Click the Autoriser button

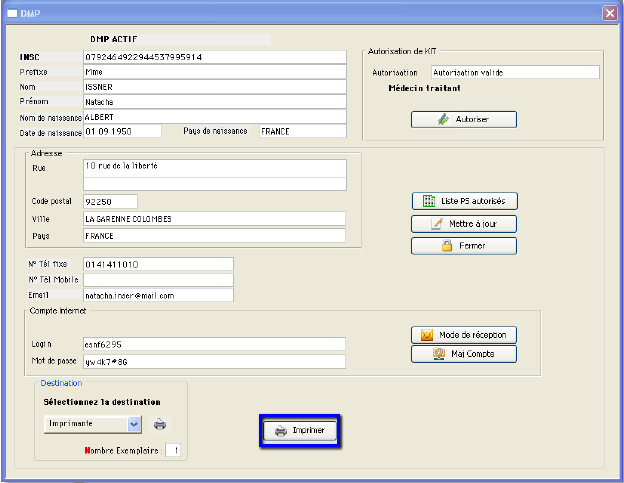point(464,119)
